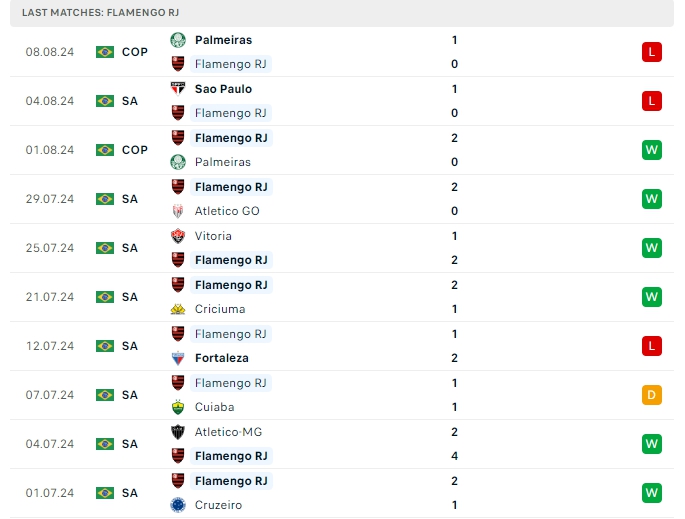685x519 pixels.
Task: Click the orange D badge for Cuiaba match
Action: click(x=652, y=395)
